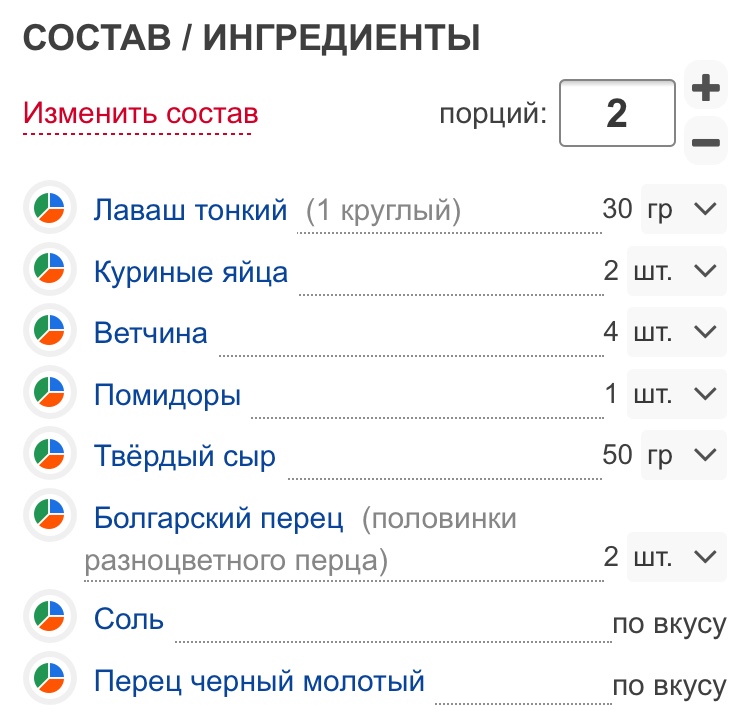The image size is (750, 718).
Task: Expand unit dropdown for Куриные яйца
Action: [x=676, y=271]
